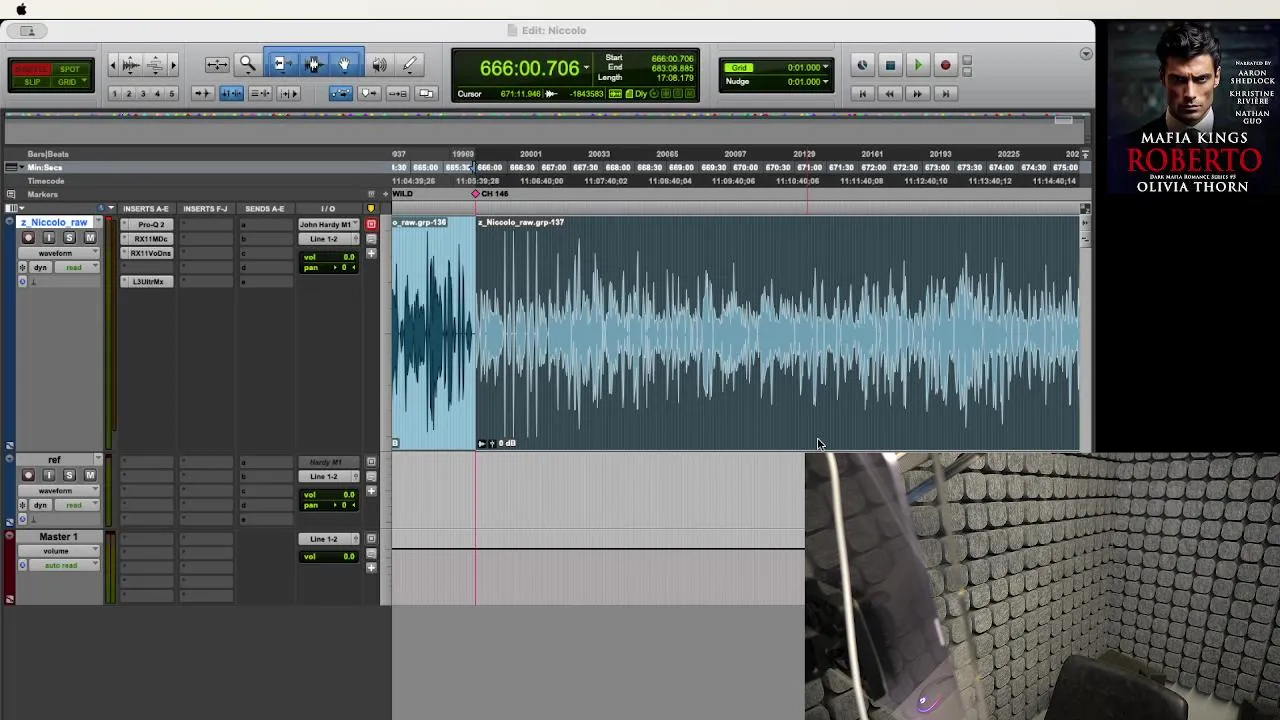
Task: Enable Slip edit mode
Action: click(x=32, y=82)
